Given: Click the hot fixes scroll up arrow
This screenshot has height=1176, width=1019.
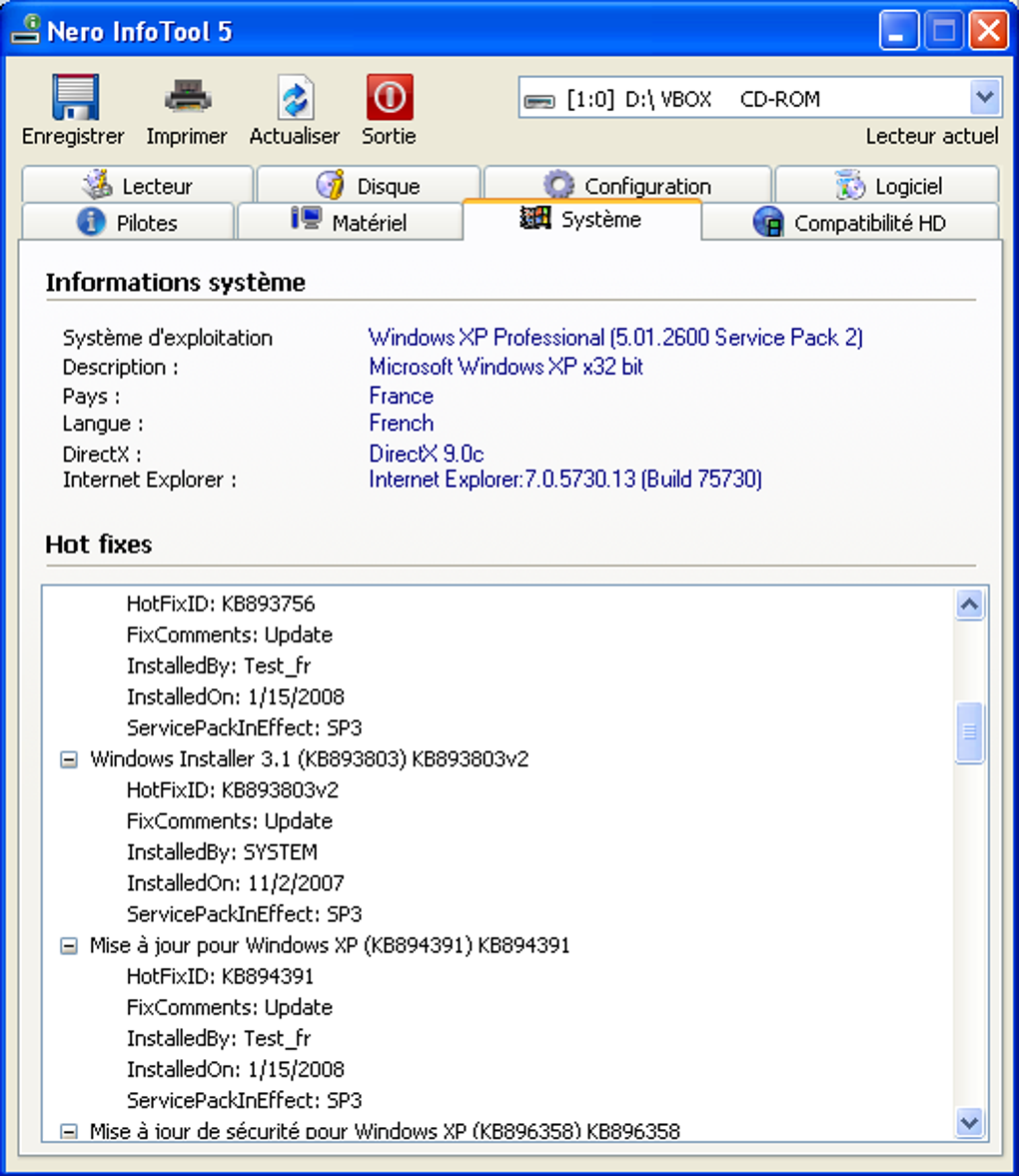Looking at the screenshot, I should tap(969, 604).
